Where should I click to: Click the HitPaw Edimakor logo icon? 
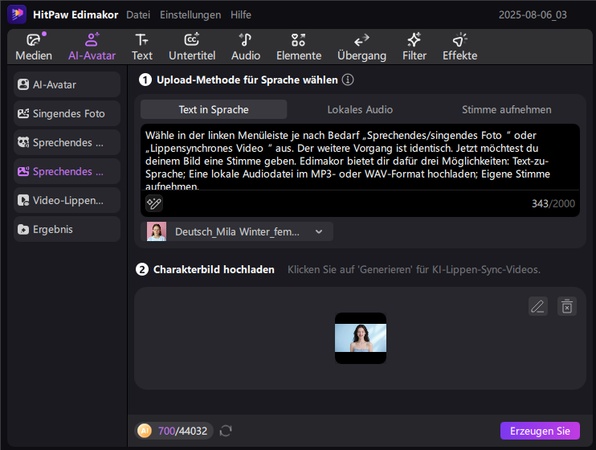17,14
